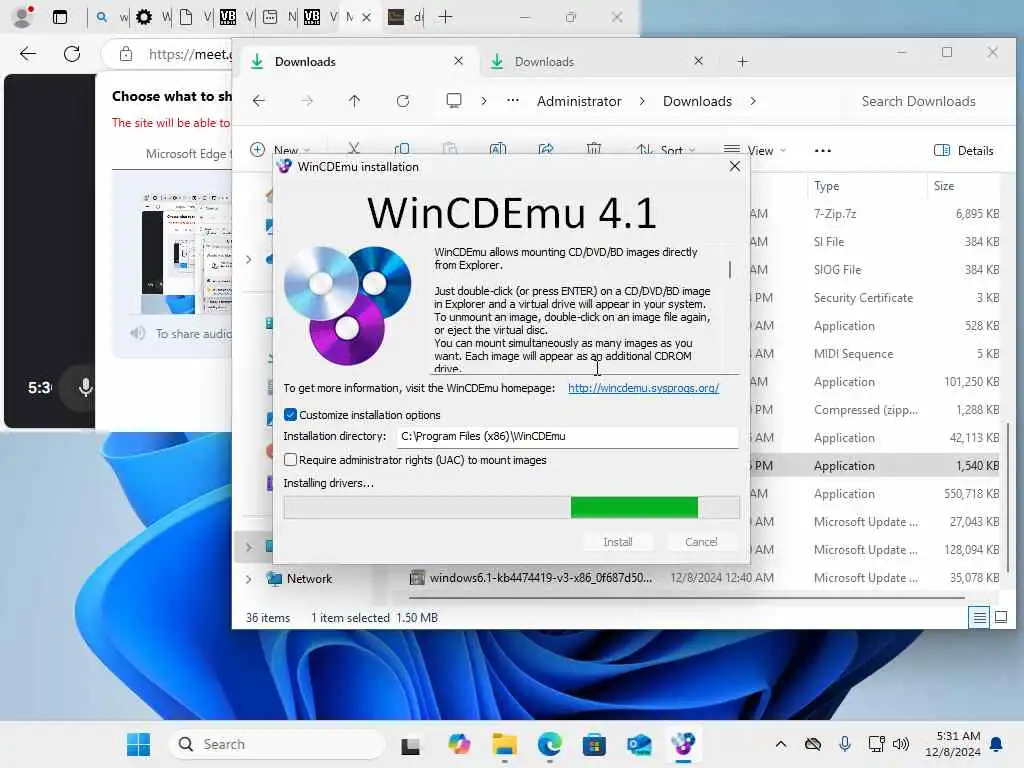The image size is (1024, 768).
Task: Close the first Downloads tab
Action: [458, 61]
